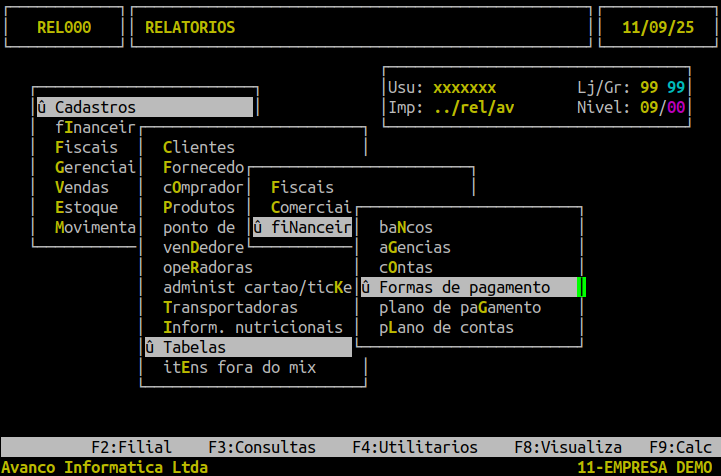Open the 'baNcos' menu option
The height and width of the screenshot is (476, 721).
(406, 228)
